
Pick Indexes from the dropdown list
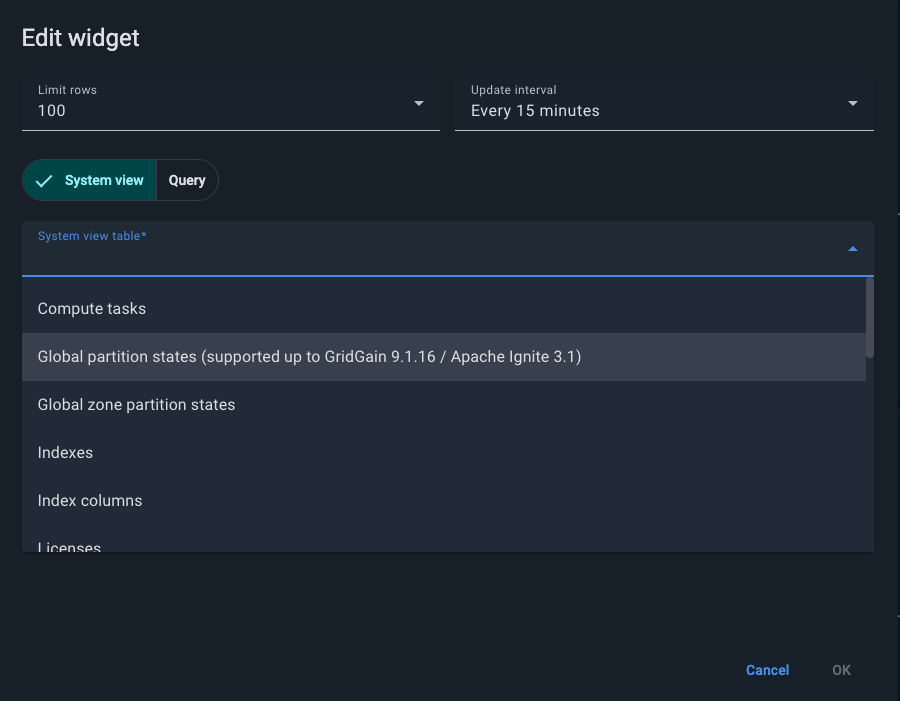(65, 453)
